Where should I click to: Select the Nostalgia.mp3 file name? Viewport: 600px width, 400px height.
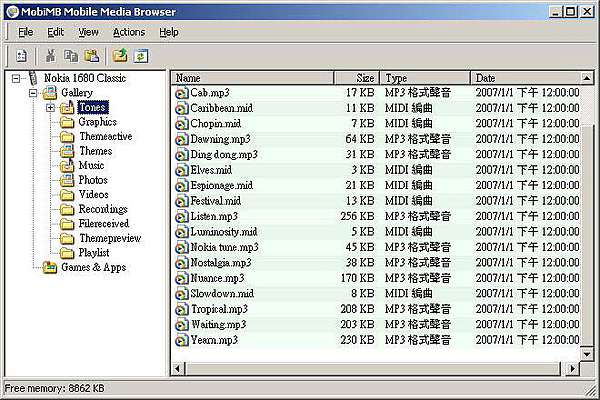[x=221, y=263]
